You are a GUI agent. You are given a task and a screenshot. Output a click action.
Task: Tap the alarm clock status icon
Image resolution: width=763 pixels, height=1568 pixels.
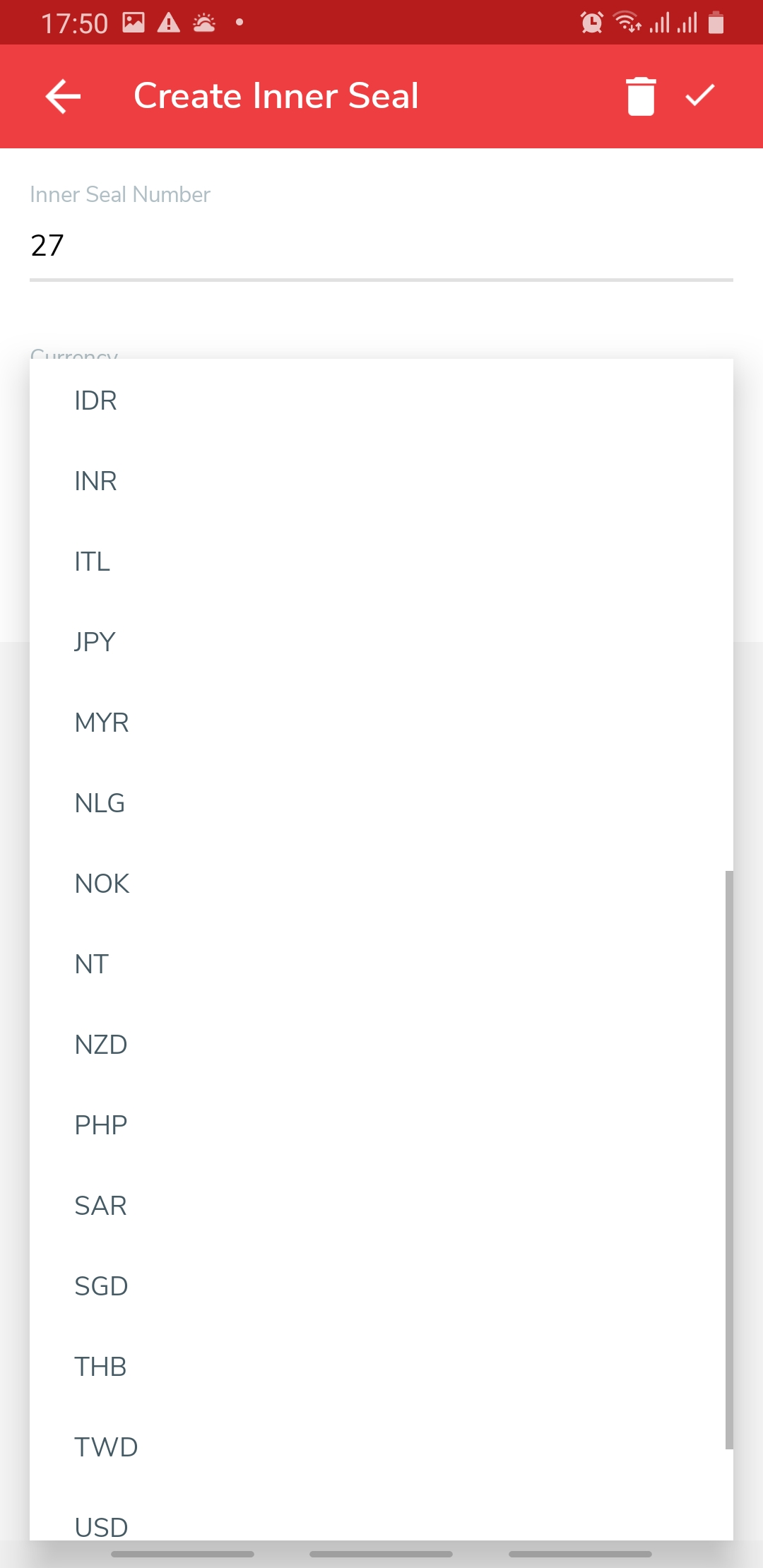pyautogui.click(x=591, y=23)
